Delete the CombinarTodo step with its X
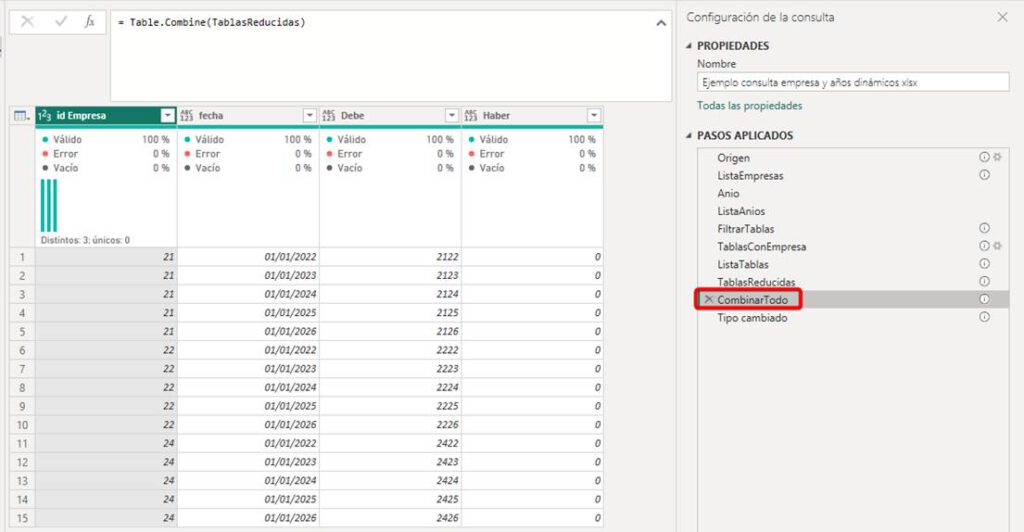Screen dimensions: 1024x532 [x=708, y=300]
